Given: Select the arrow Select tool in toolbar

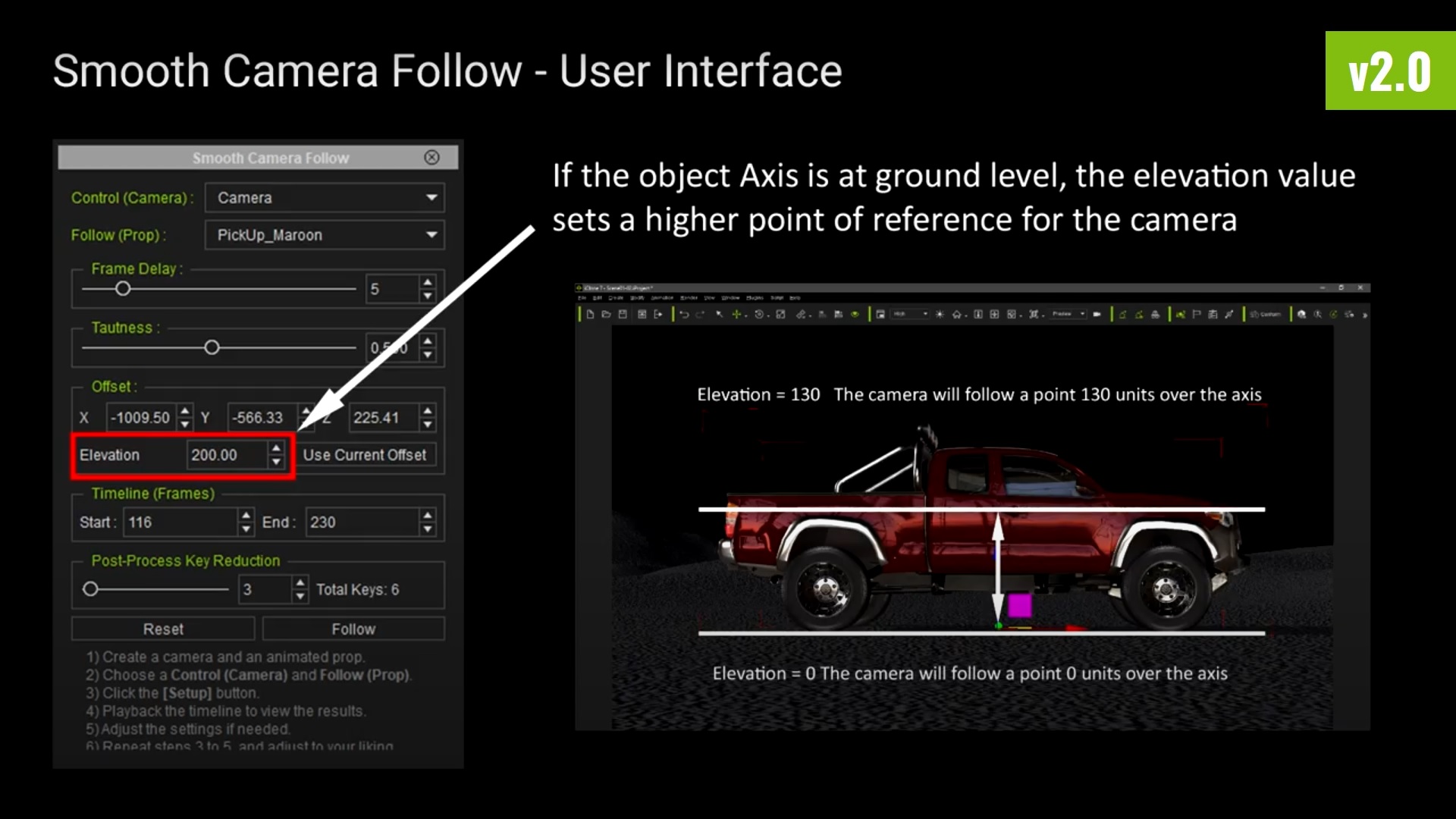Looking at the screenshot, I should click(x=719, y=314).
